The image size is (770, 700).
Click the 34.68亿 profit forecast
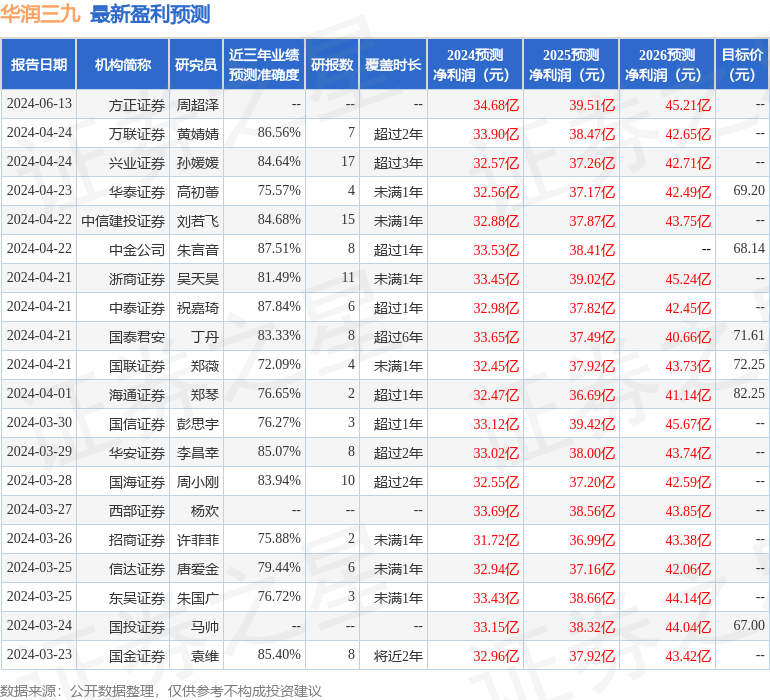(496, 105)
